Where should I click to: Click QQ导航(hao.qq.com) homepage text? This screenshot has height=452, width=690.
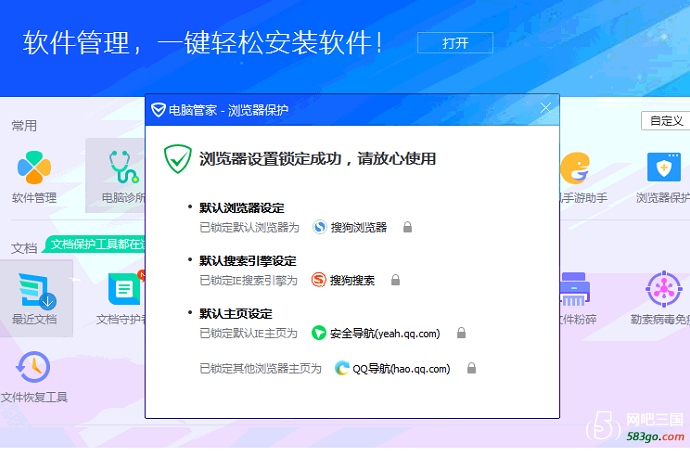[x=401, y=368]
